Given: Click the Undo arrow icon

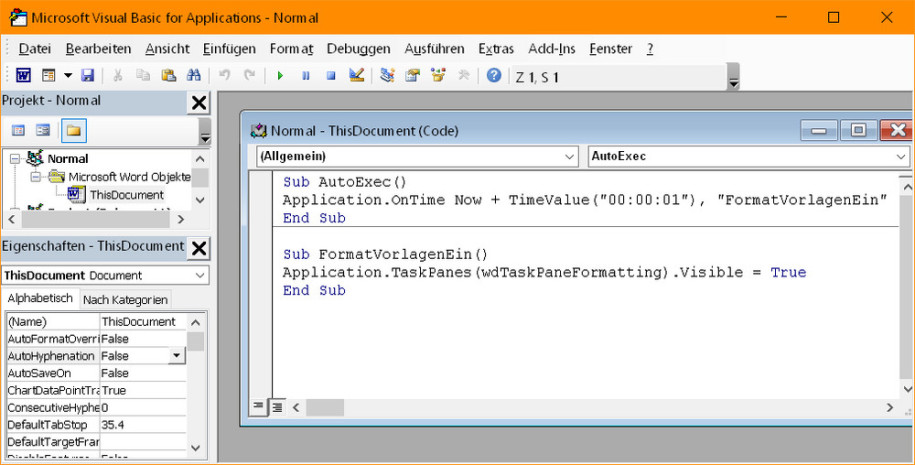Looking at the screenshot, I should pos(225,75).
